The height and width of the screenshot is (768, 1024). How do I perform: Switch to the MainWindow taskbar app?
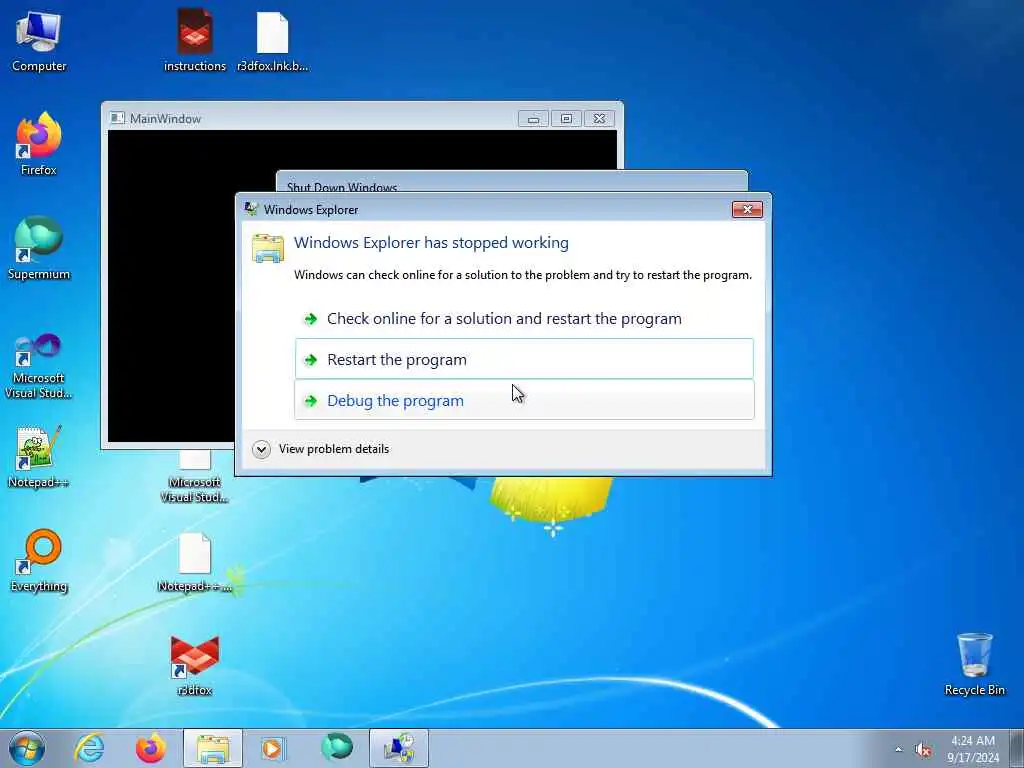(x=398, y=748)
